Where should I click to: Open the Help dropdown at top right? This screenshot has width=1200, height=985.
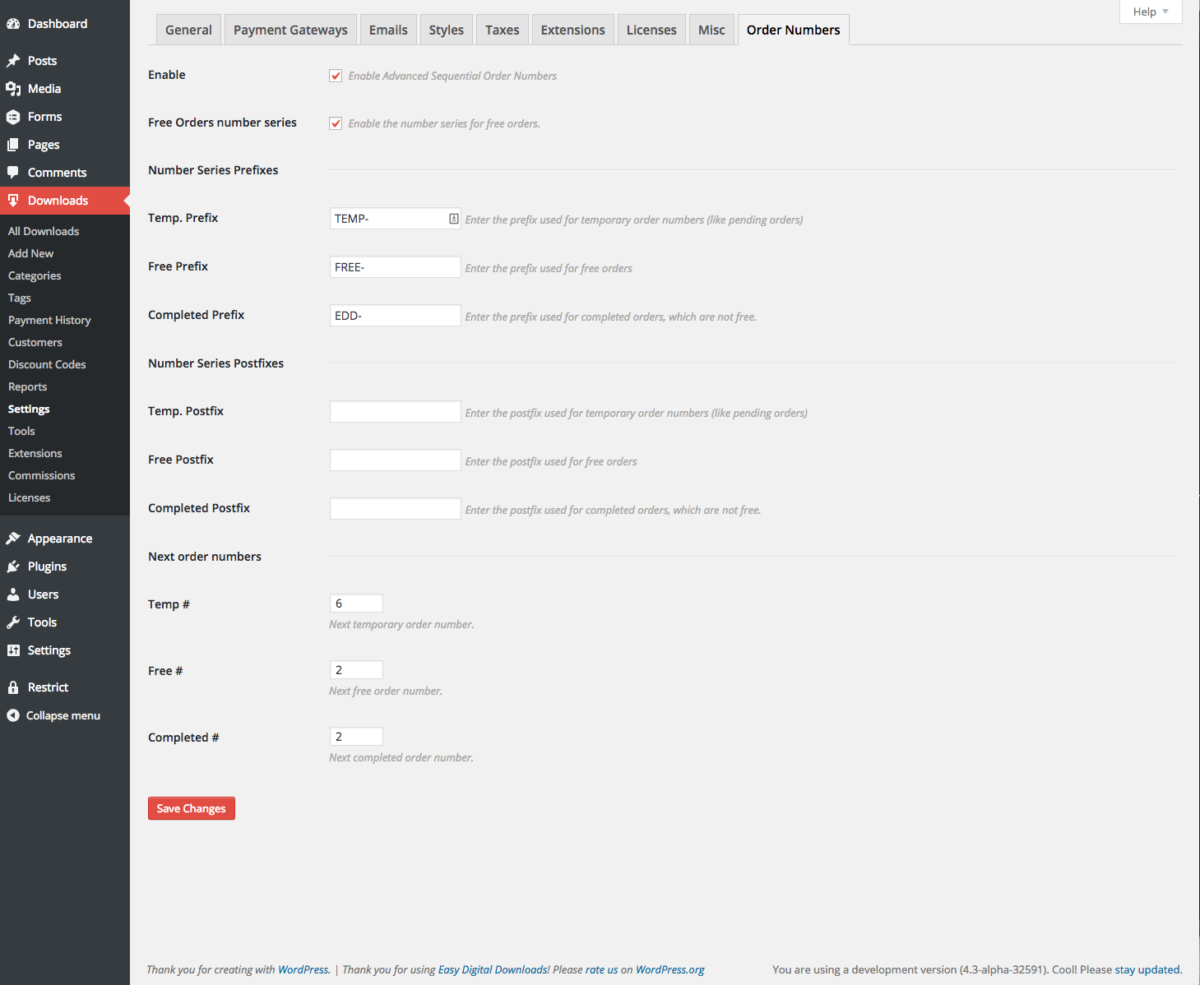(1150, 12)
